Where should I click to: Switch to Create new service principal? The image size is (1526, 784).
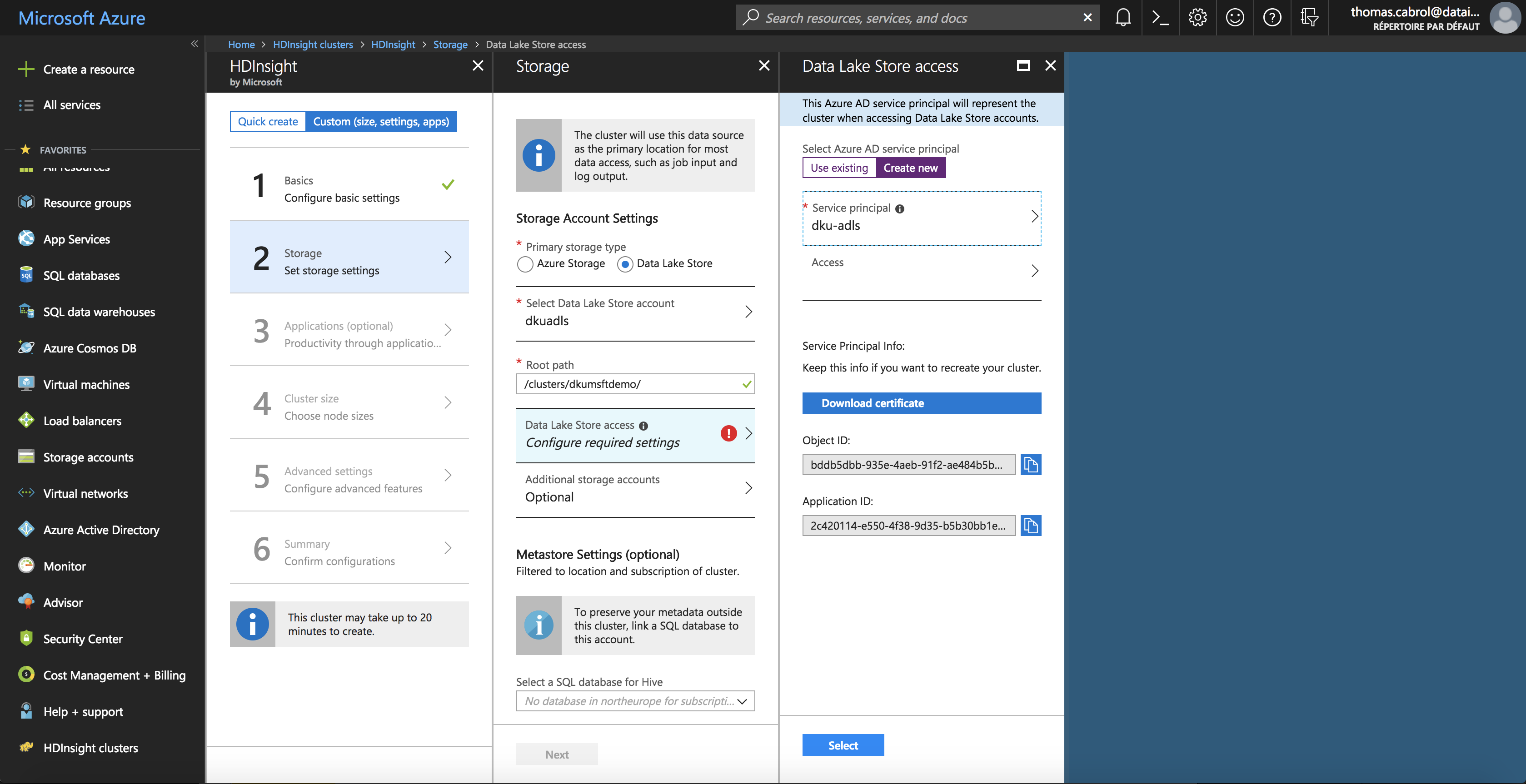tap(911, 168)
